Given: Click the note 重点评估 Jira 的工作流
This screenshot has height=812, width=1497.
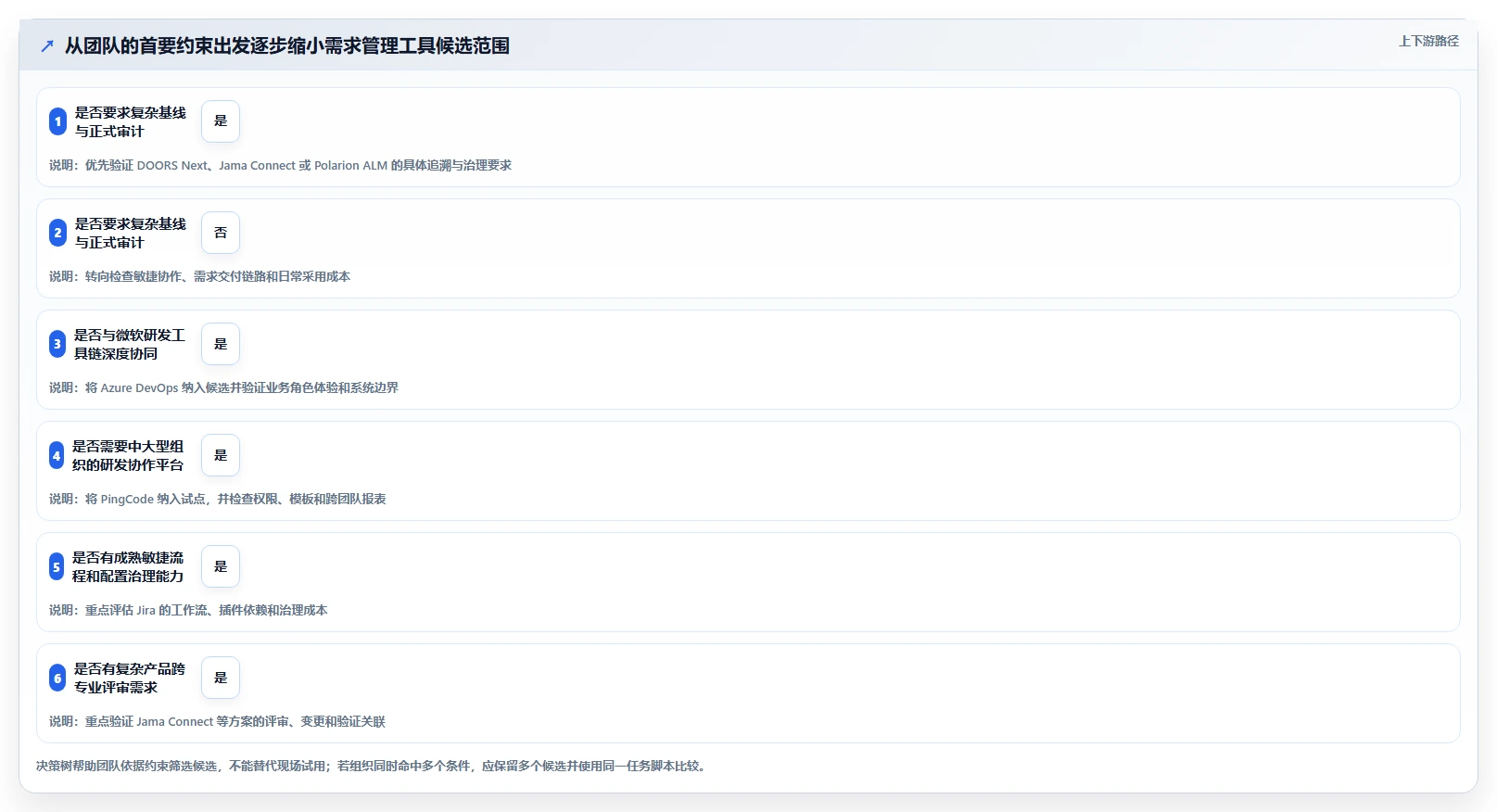Looking at the screenshot, I should (188, 610).
